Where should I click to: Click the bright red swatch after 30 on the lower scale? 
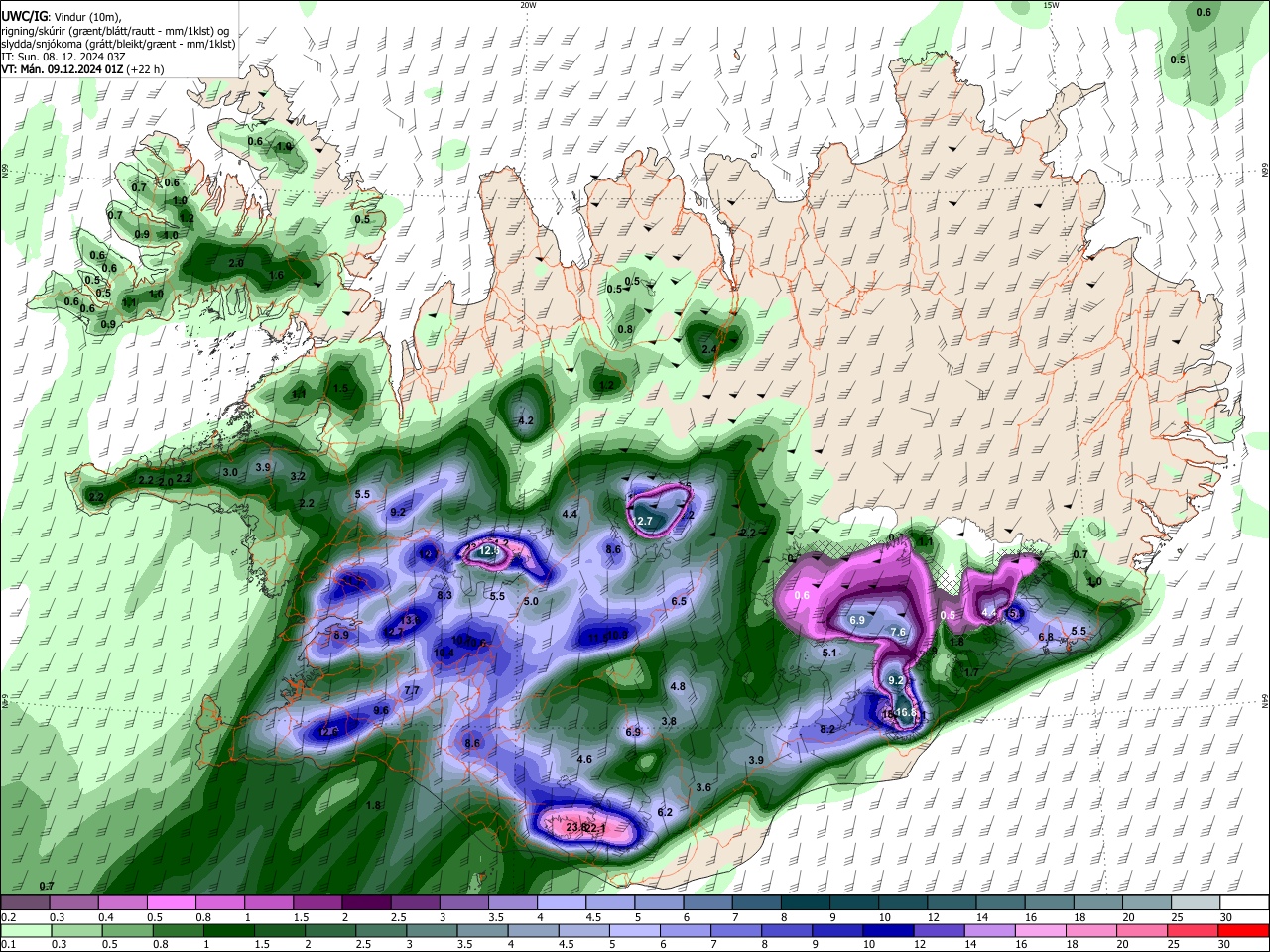point(1244,930)
